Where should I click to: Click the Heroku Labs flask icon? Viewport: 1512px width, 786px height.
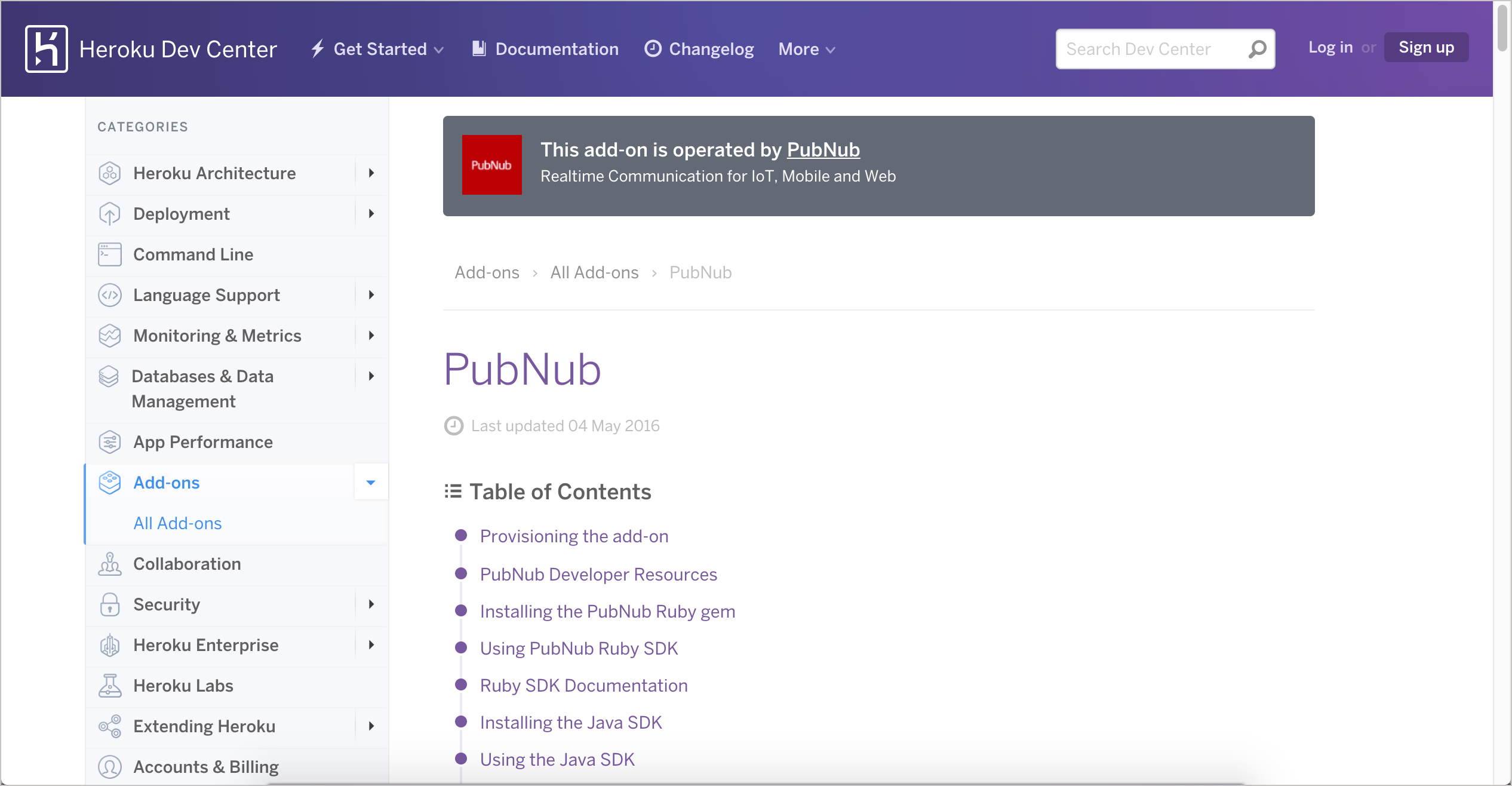click(110, 686)
